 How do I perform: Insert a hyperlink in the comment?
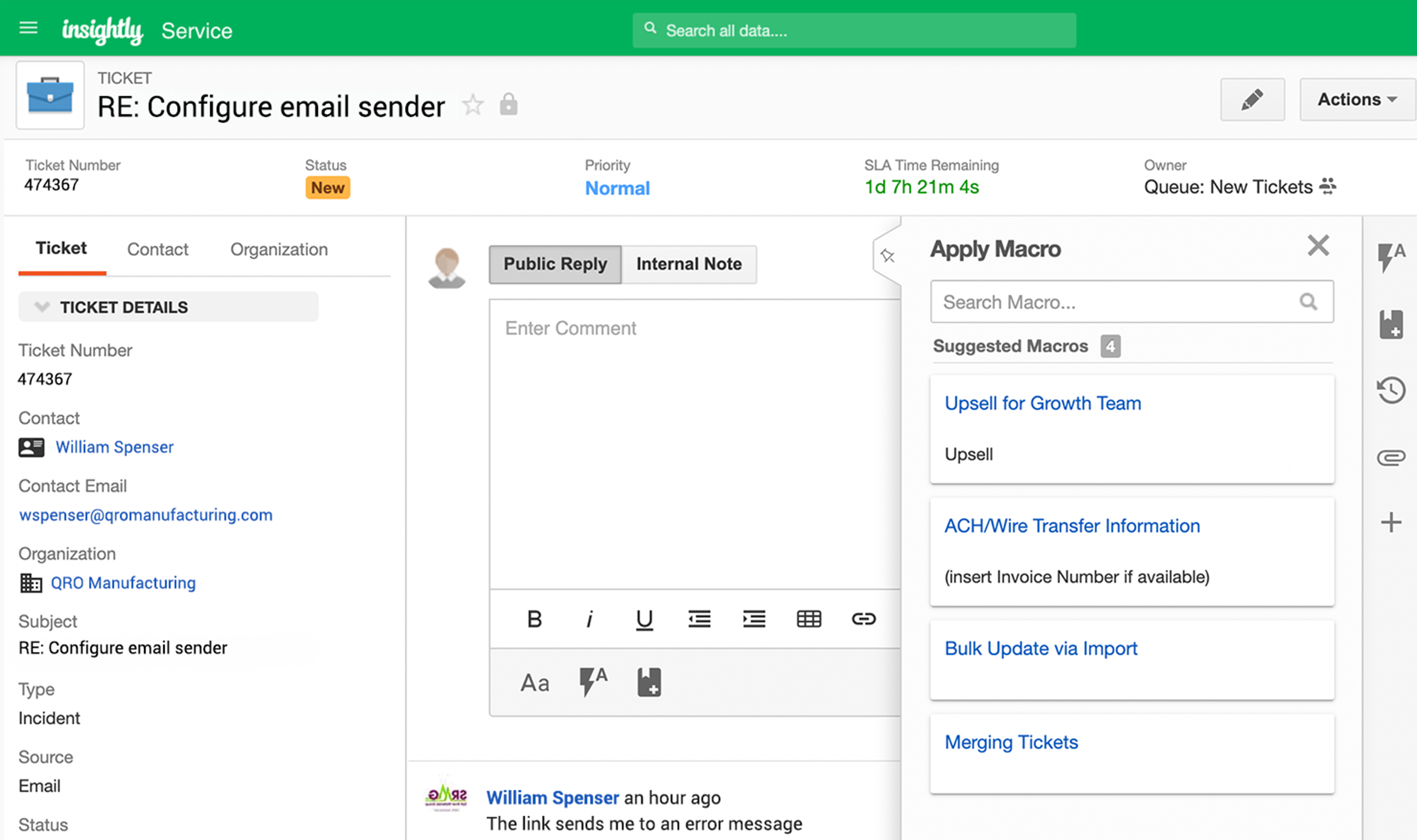point(864,619)
